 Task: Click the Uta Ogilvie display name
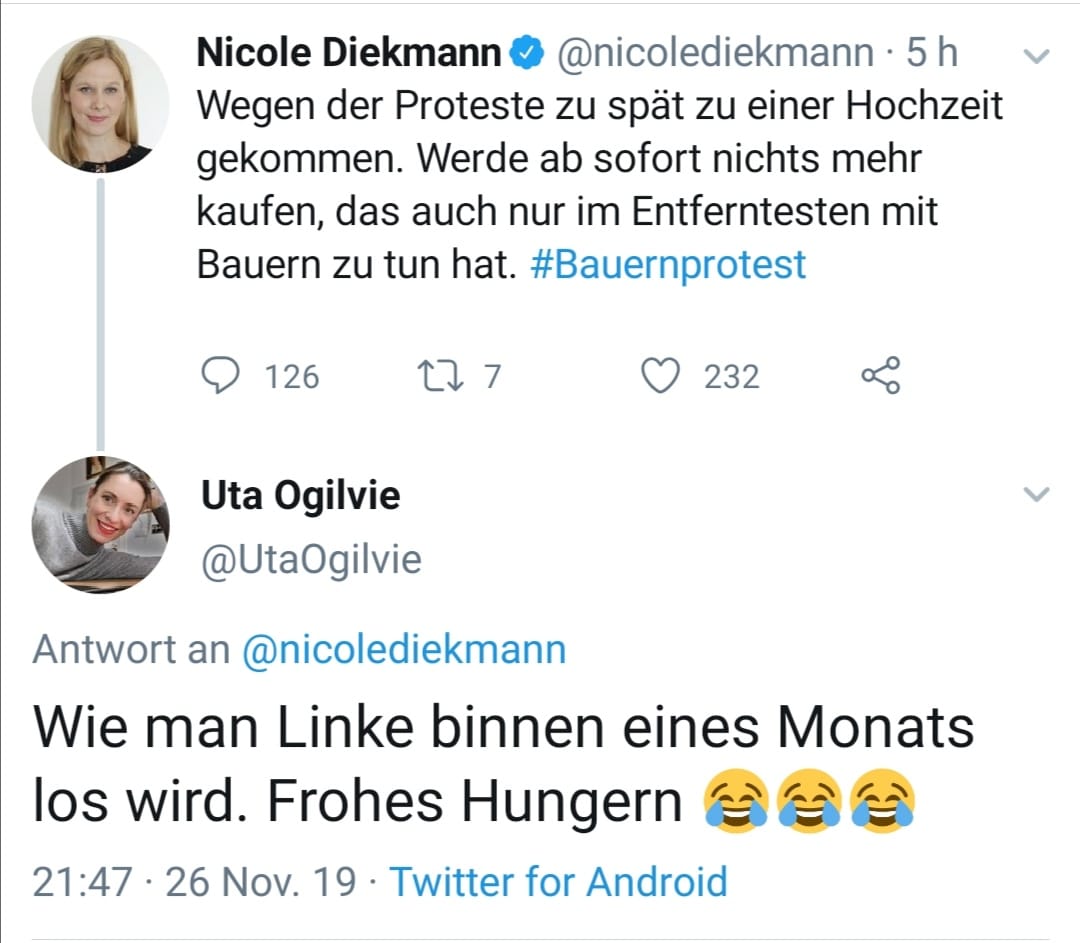coord(300,495)
